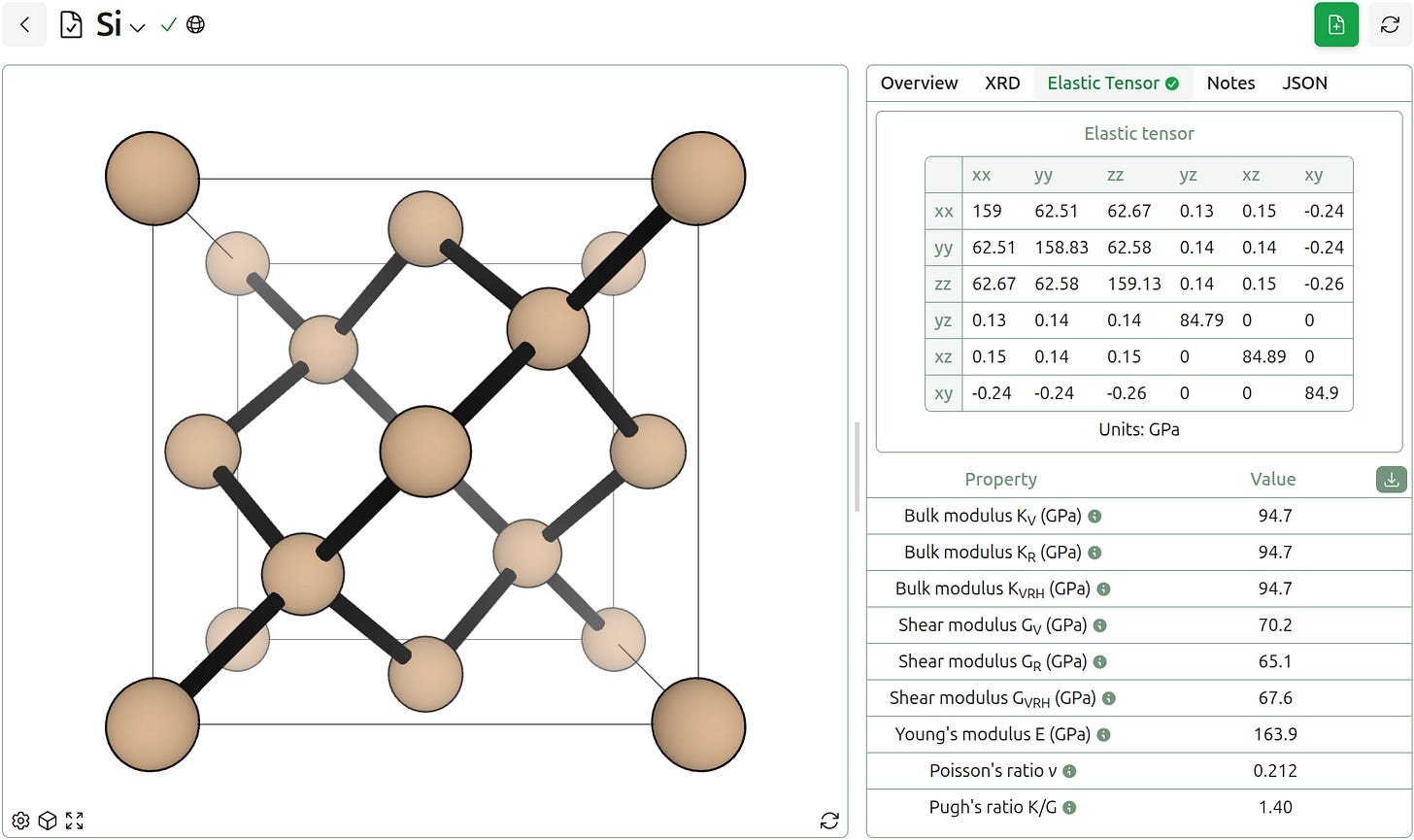Image resolution: width=1414 pixels, height=840 pixels.
Task: Toggle fullscreen for structure viewer
Action: [75, 821]
